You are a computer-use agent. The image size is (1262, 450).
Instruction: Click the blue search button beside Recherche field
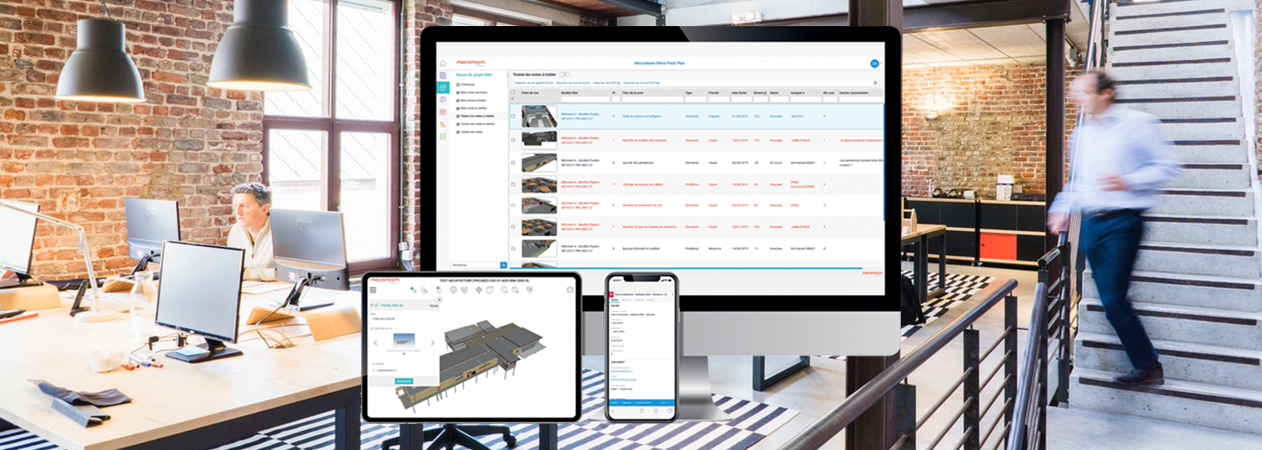[x=503, y=265]
